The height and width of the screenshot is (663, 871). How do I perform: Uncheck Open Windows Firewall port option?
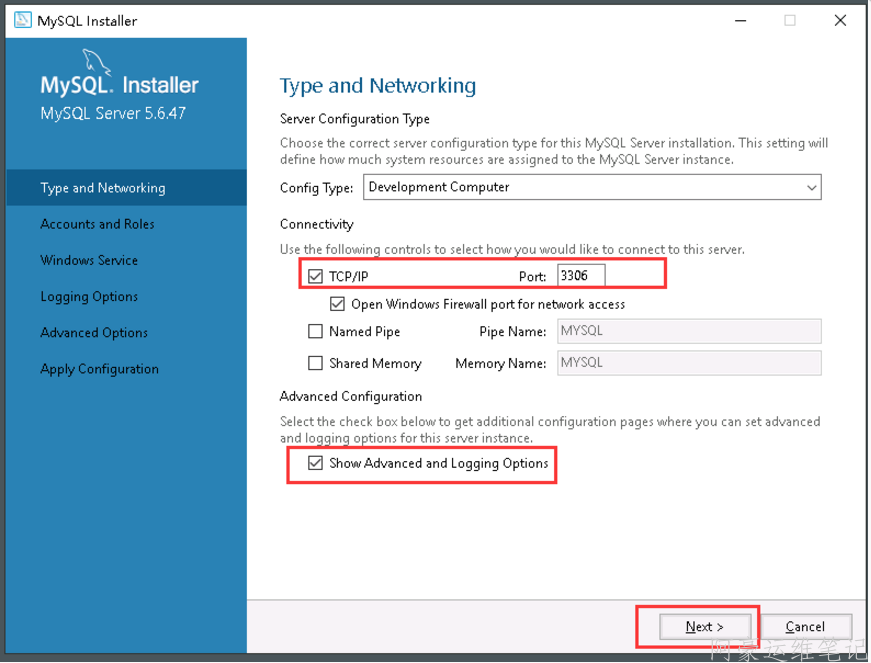click(337, 304)
